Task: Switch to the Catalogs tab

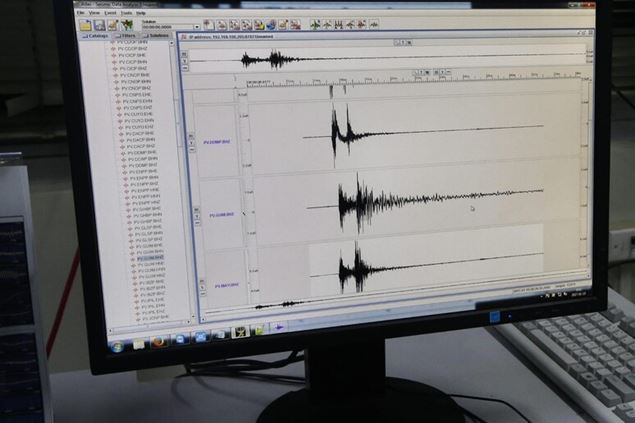Action: click(x=96, y=35)
